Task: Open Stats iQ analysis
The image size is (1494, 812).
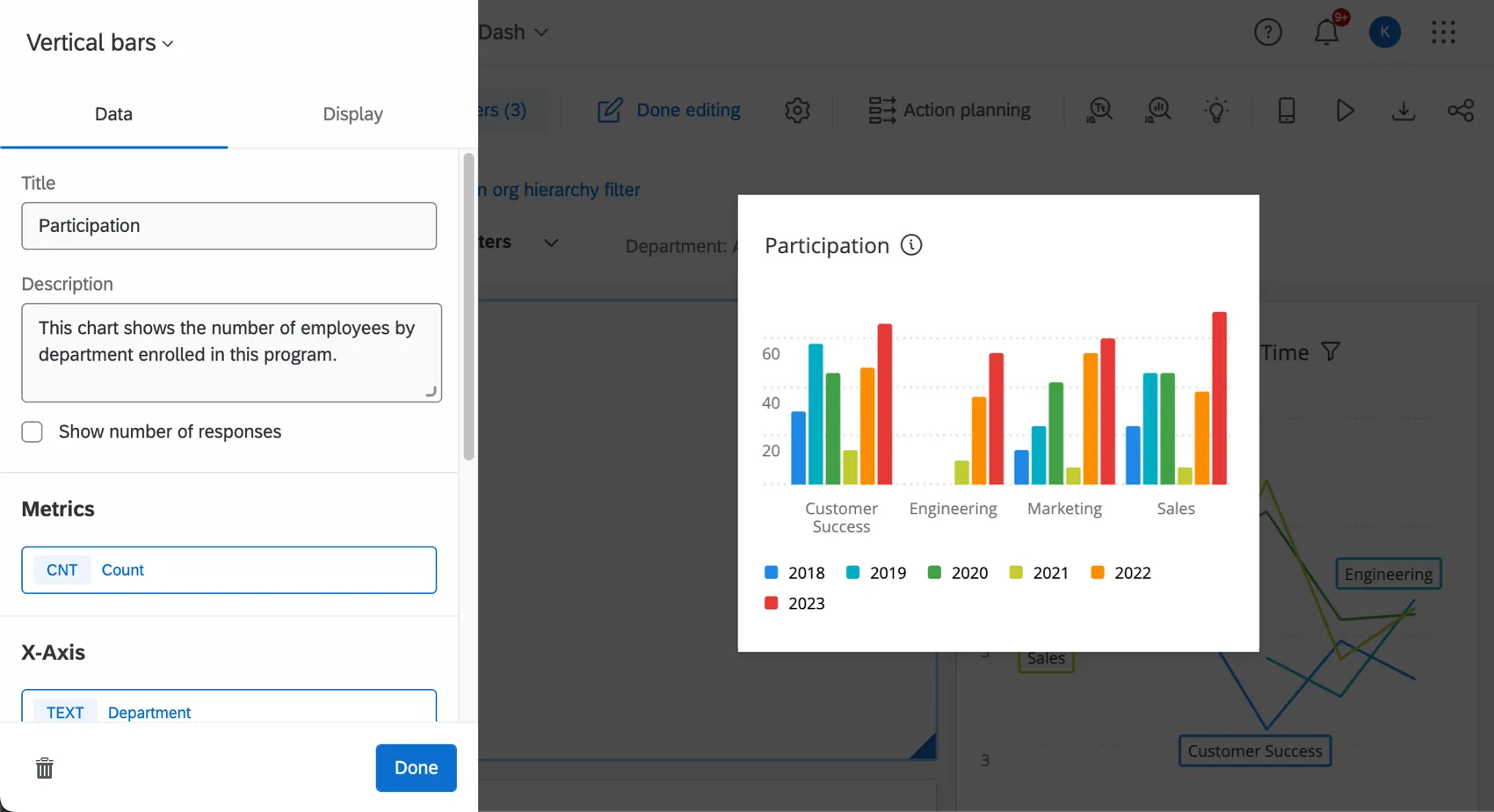Action: pyautogui.click(x=1157, y=110)
